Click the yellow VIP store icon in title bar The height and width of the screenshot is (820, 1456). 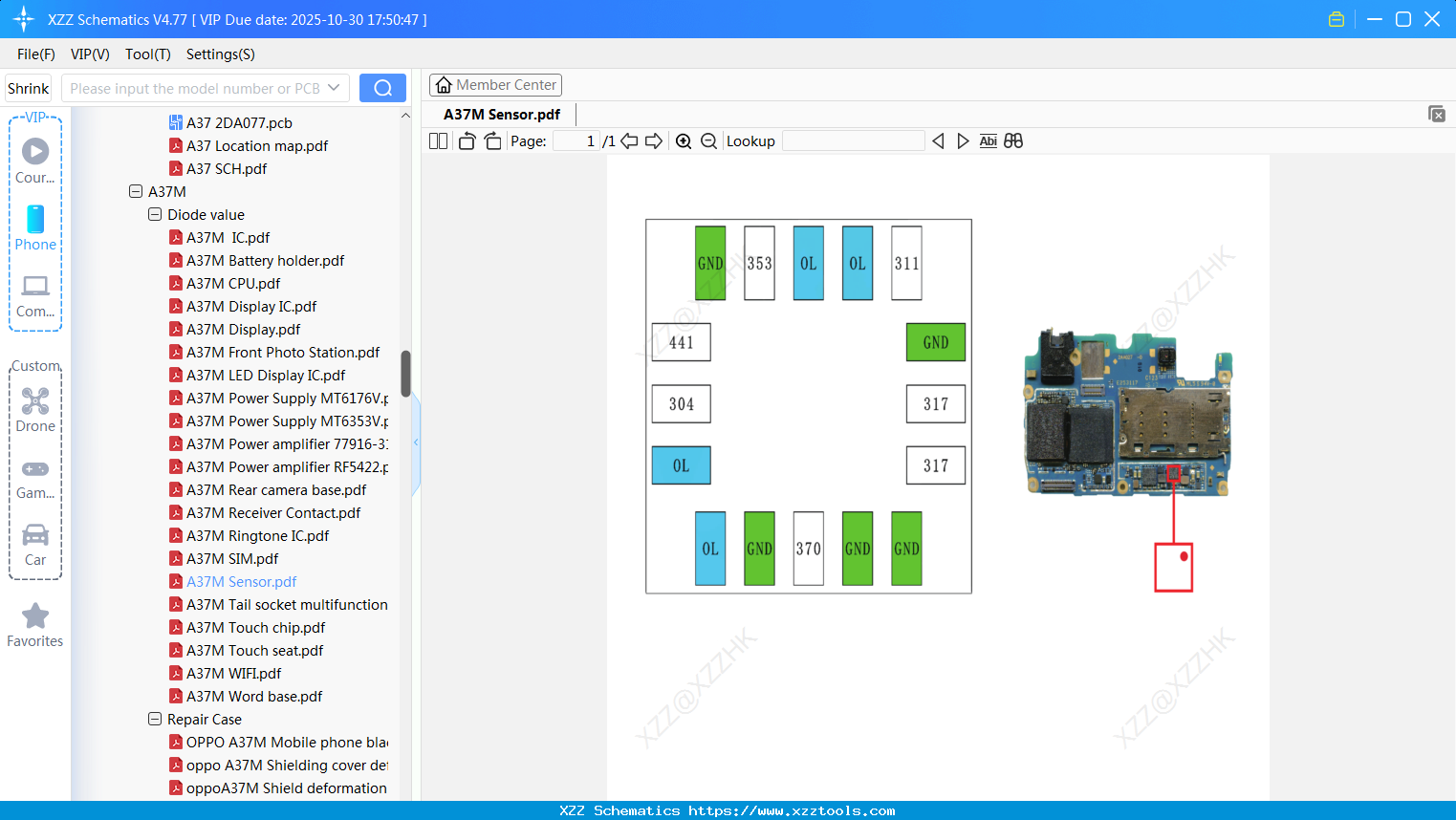(x=1336, y=19)
